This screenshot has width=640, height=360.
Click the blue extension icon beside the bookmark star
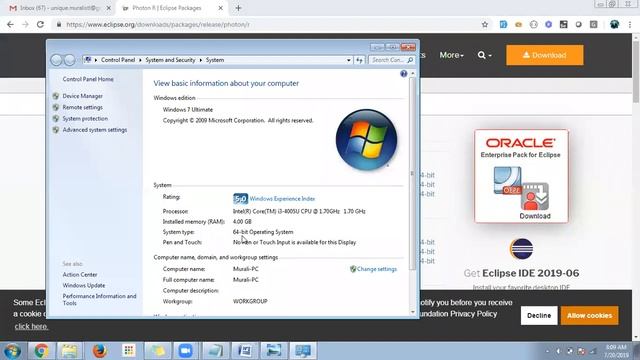click(x=503, y=24)
